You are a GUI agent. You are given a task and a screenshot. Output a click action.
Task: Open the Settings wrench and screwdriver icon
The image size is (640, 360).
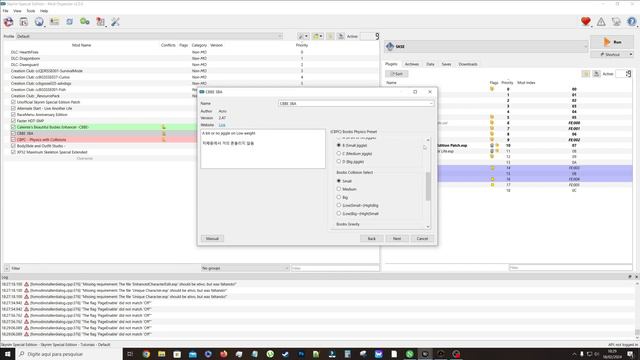pos(116,22)
